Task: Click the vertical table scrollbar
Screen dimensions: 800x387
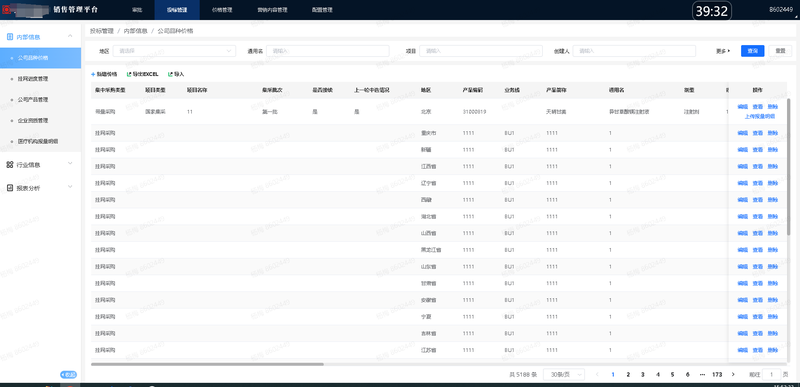Action: tap(789, 166)
